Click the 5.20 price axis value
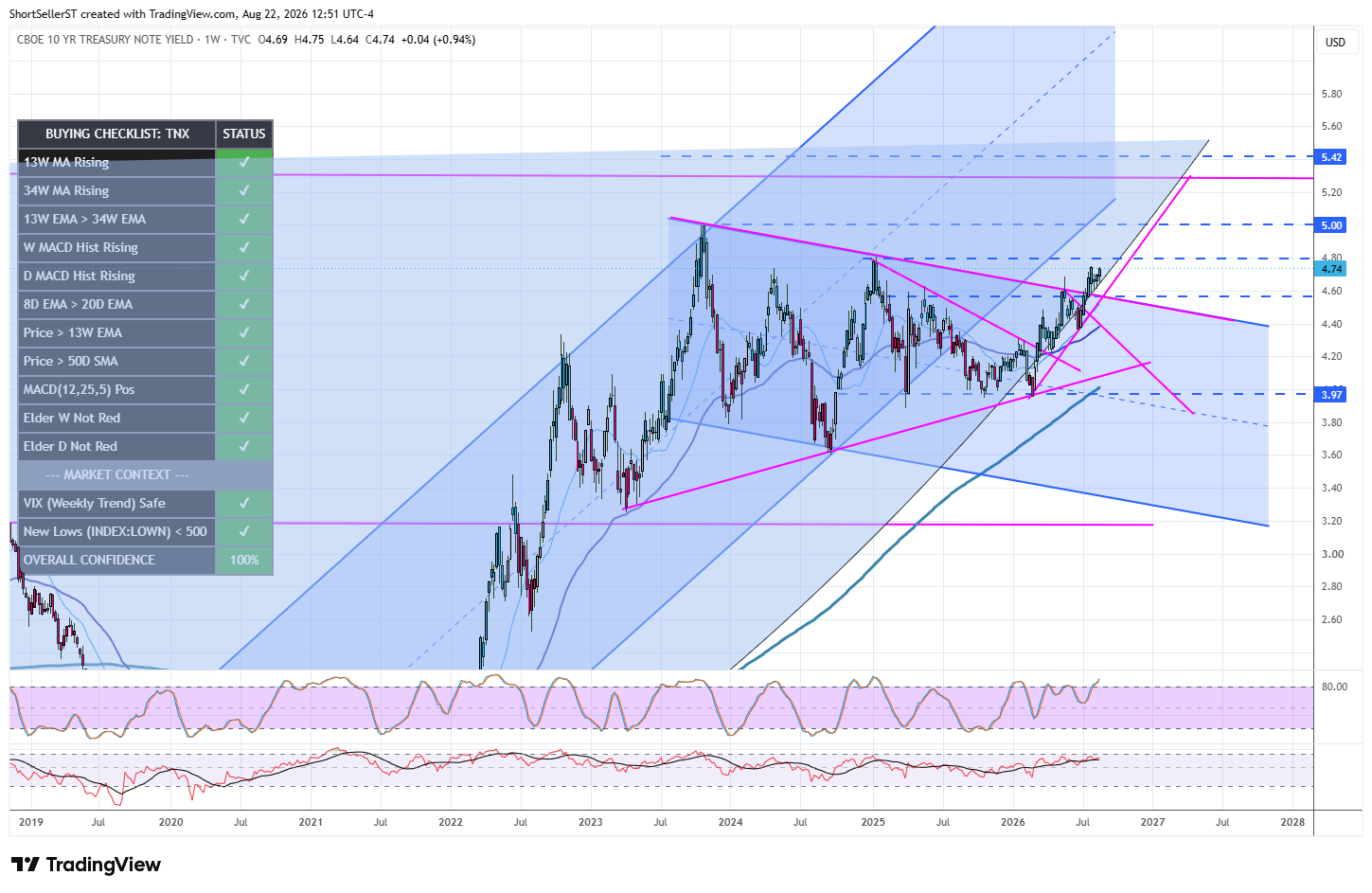Image resolution: width=1372 pixels, height=893 pixels. [1331, 192]
